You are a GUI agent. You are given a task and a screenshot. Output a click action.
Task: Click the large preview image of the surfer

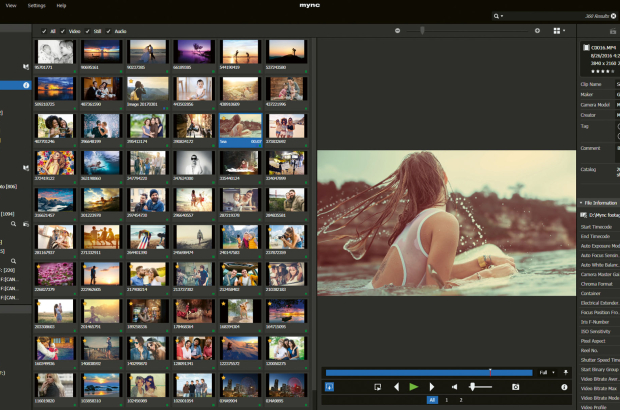point(446,223)
